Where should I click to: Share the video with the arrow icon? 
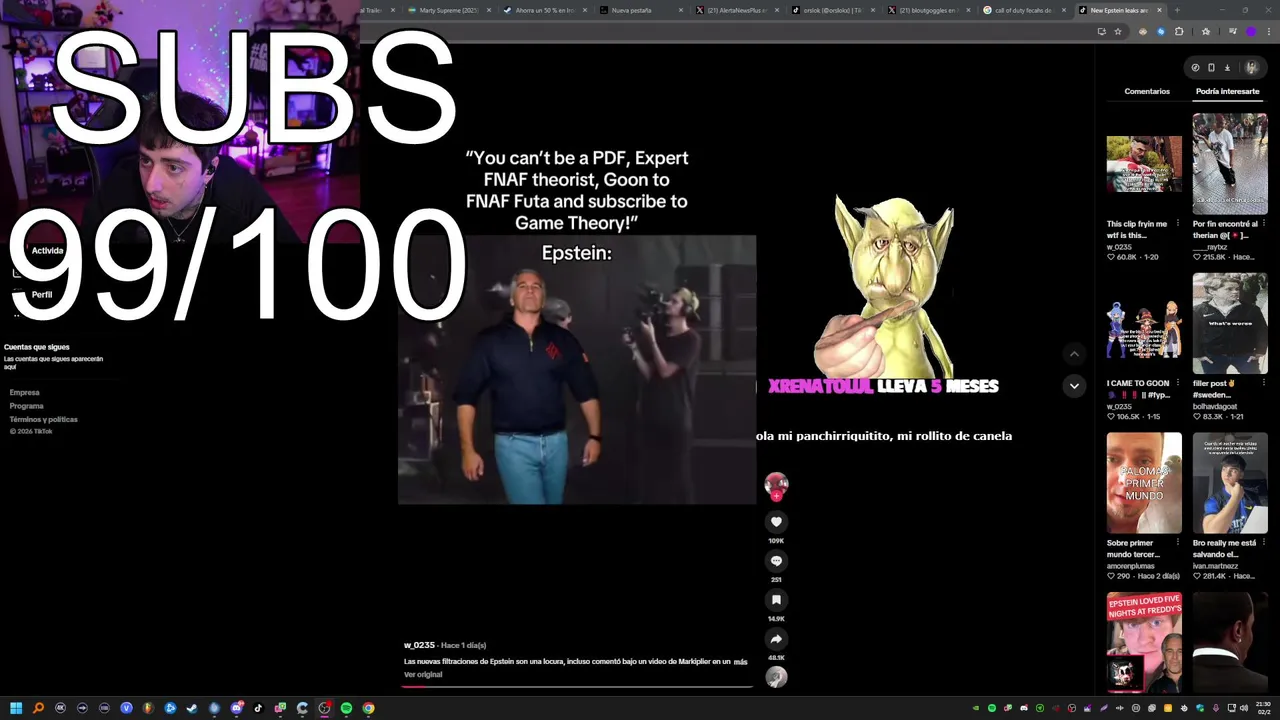776,639
